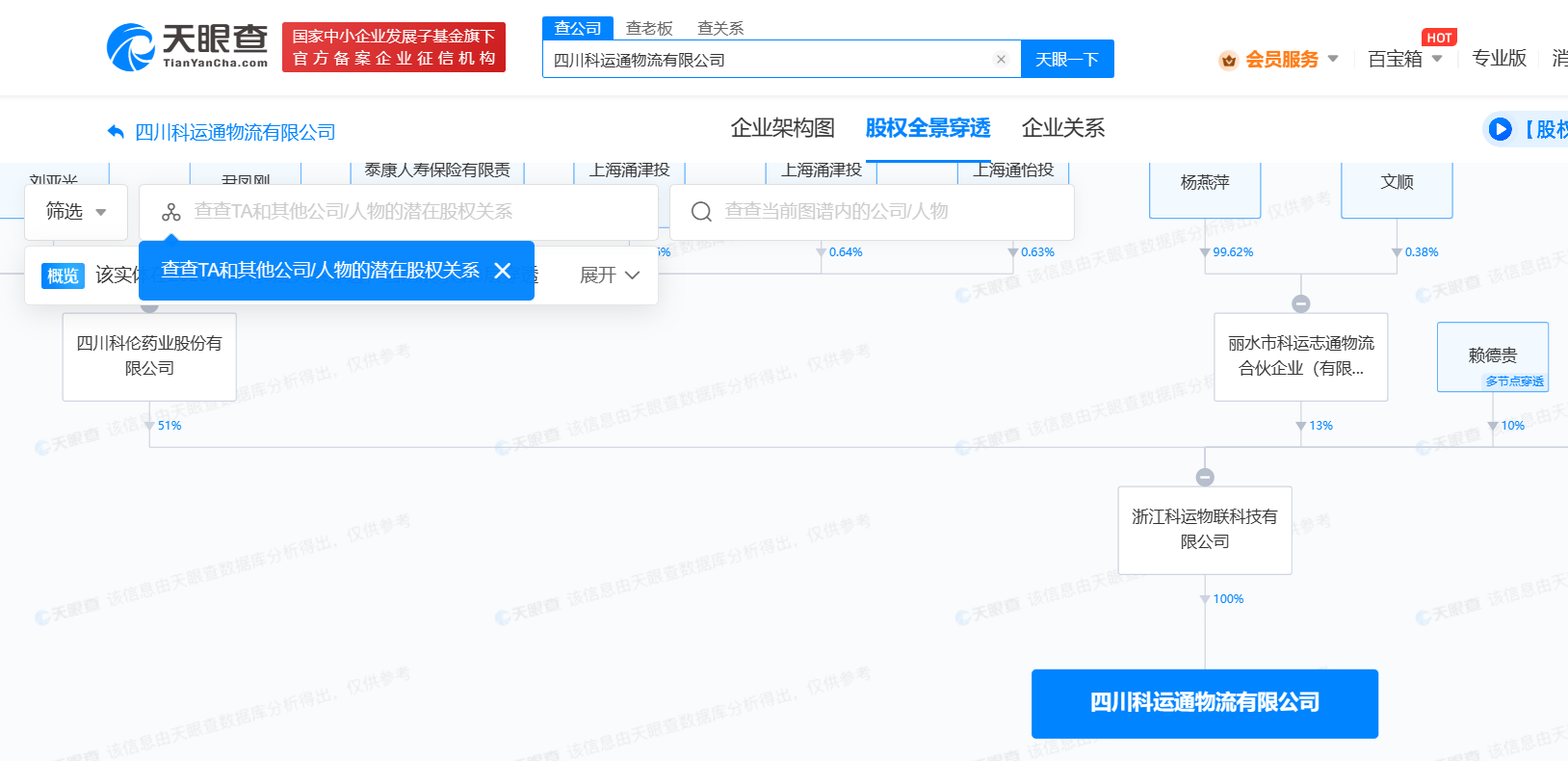Click the 10% share label
1568x761 pixels.
[1512, 426]
